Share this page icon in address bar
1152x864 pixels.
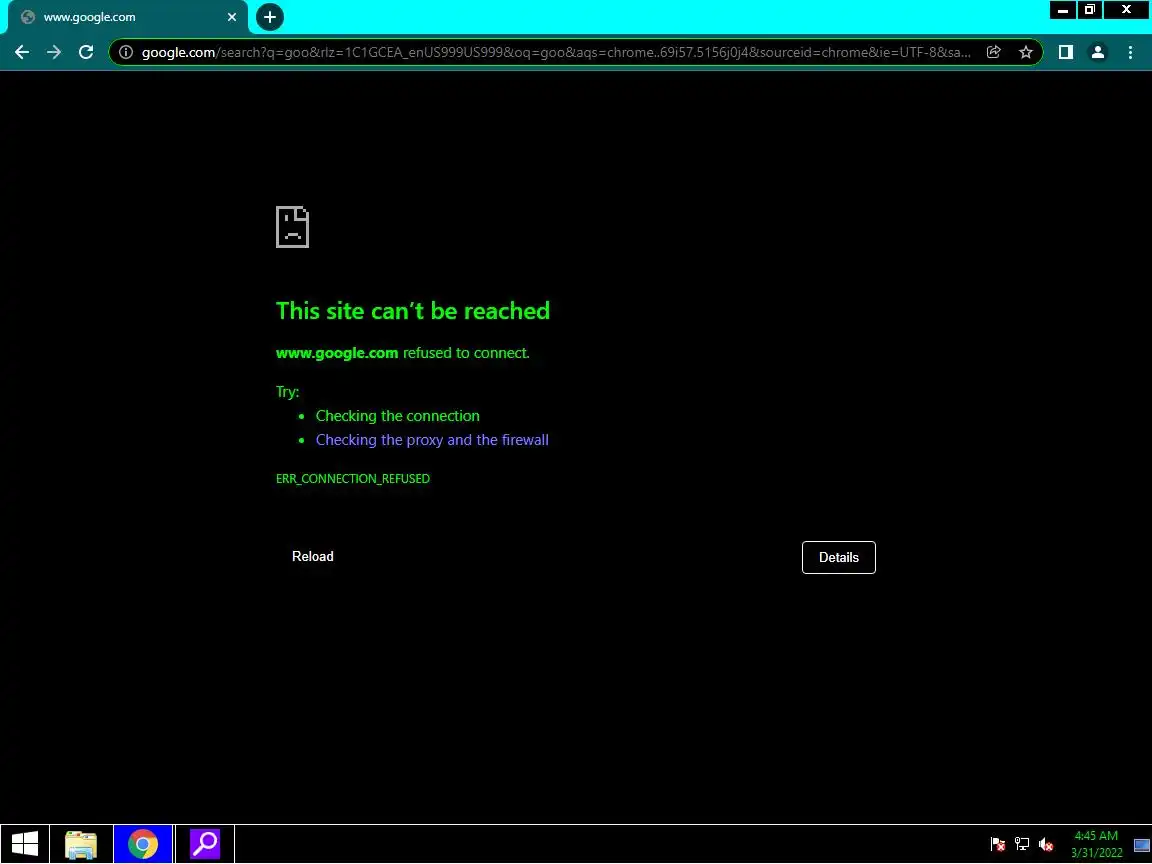coord(993,52)
